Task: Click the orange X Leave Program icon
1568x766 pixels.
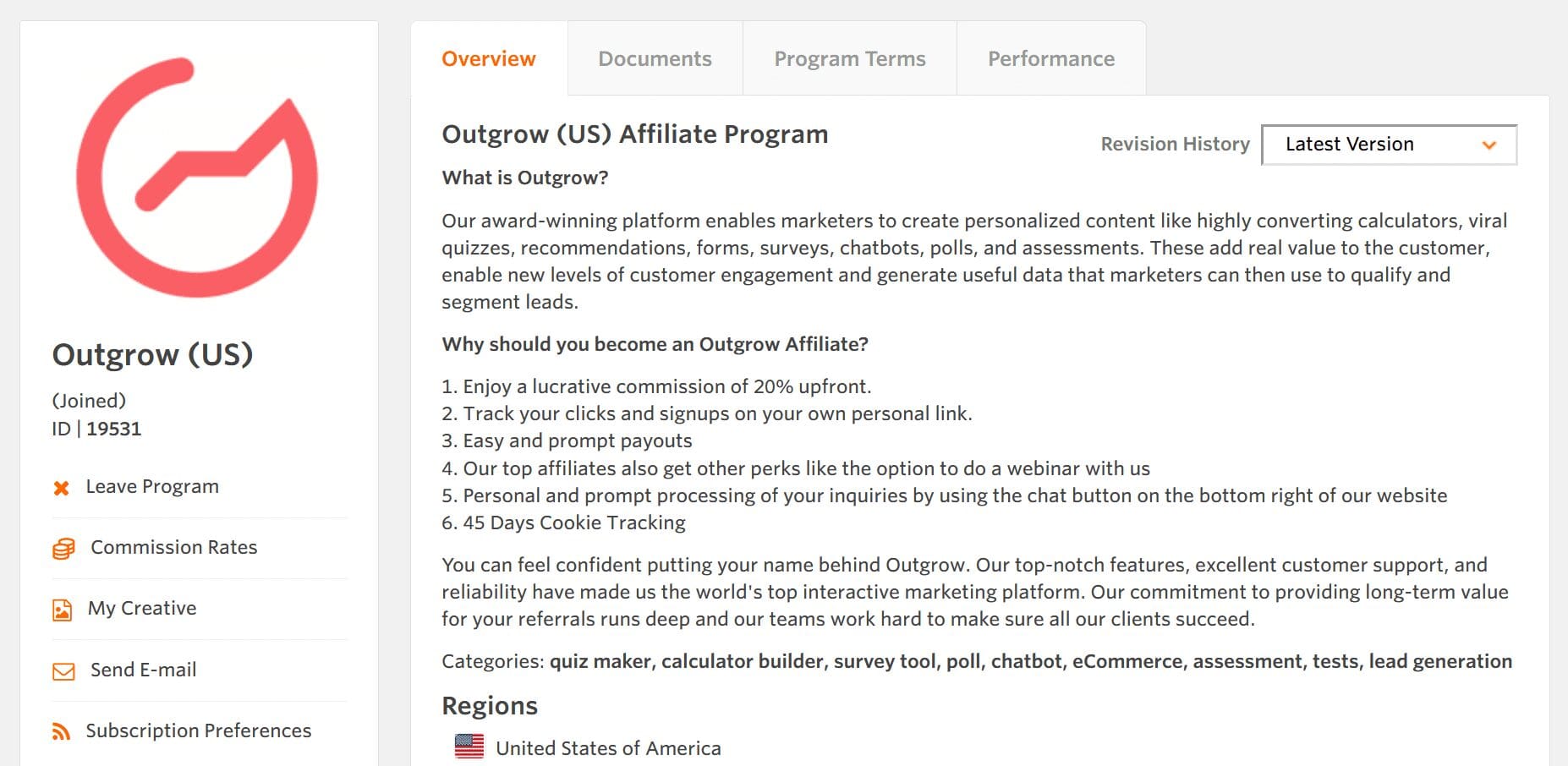Action: pyautogui.click(x=61, y=488)
